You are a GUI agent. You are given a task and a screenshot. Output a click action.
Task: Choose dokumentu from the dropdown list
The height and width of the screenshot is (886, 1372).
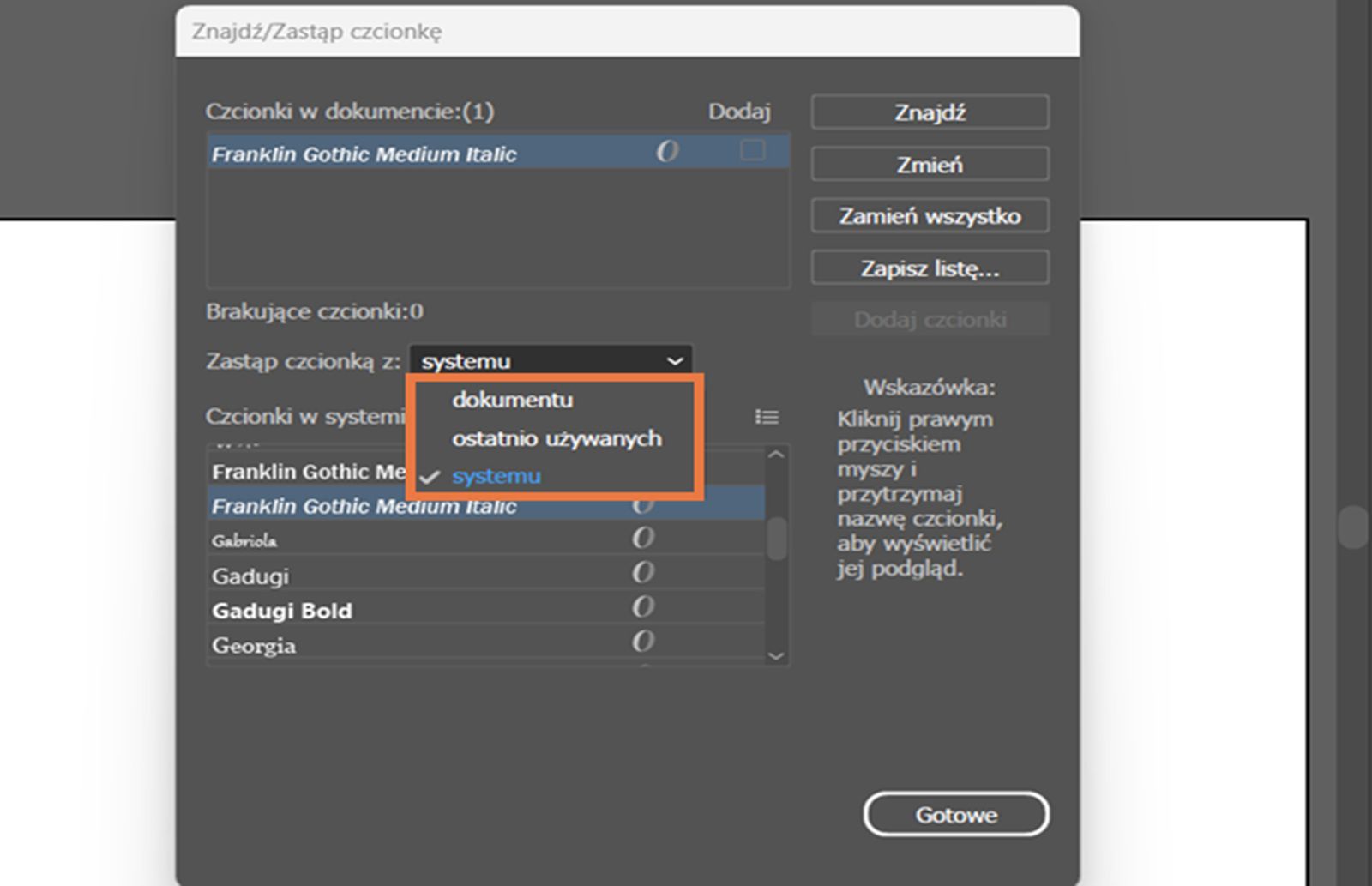(513, 400)
